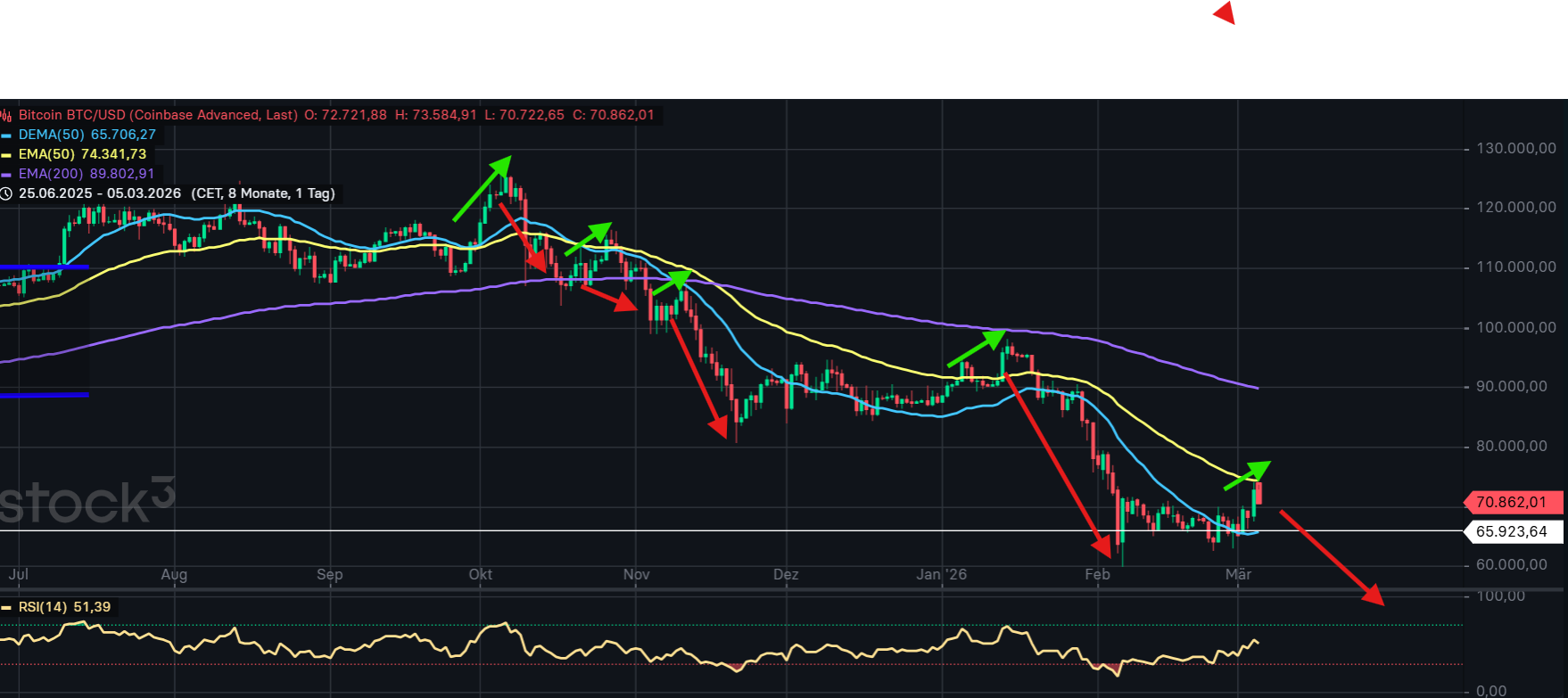Click the stock3 watermark logo

point(87,502)
